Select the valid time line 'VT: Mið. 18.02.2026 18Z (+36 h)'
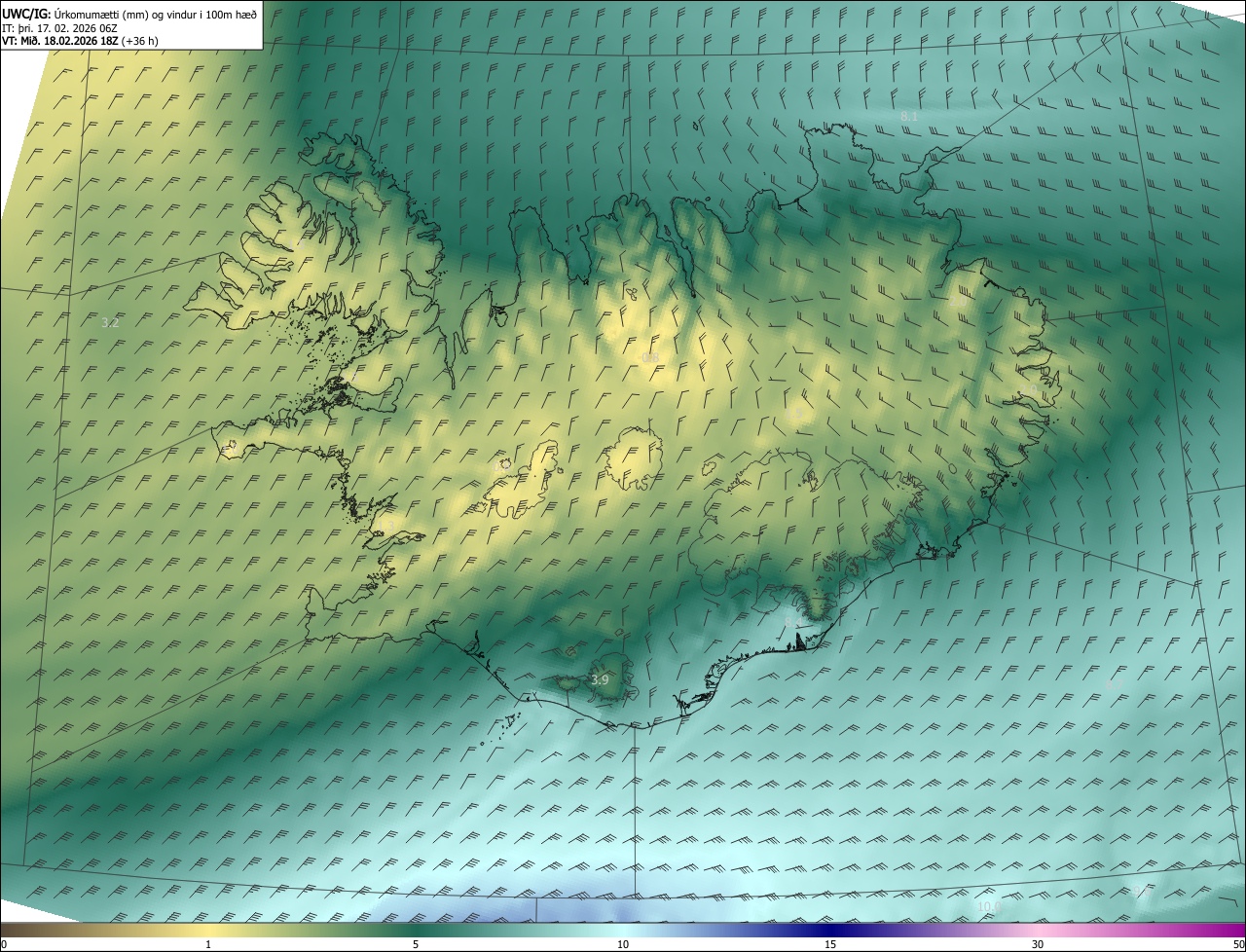The image size is (1246, 952). [x=80, y=41]
